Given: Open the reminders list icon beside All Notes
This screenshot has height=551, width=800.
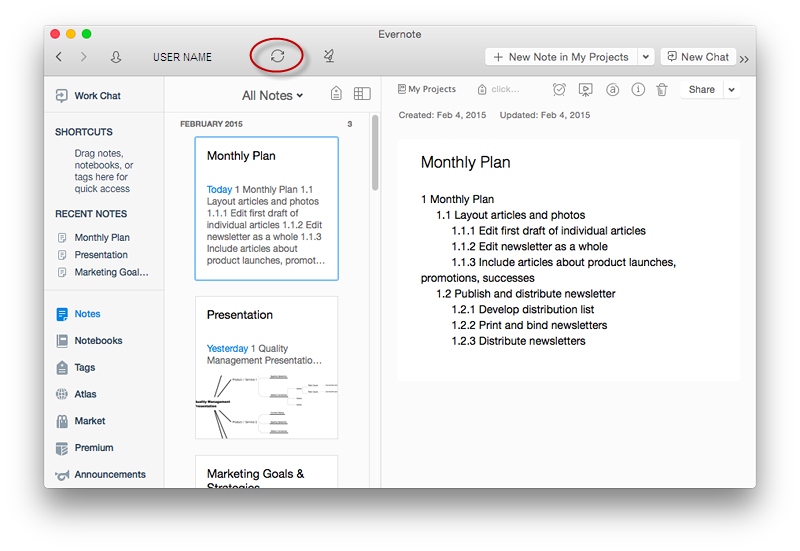Looking at the screenshot, I should [336, 93].
